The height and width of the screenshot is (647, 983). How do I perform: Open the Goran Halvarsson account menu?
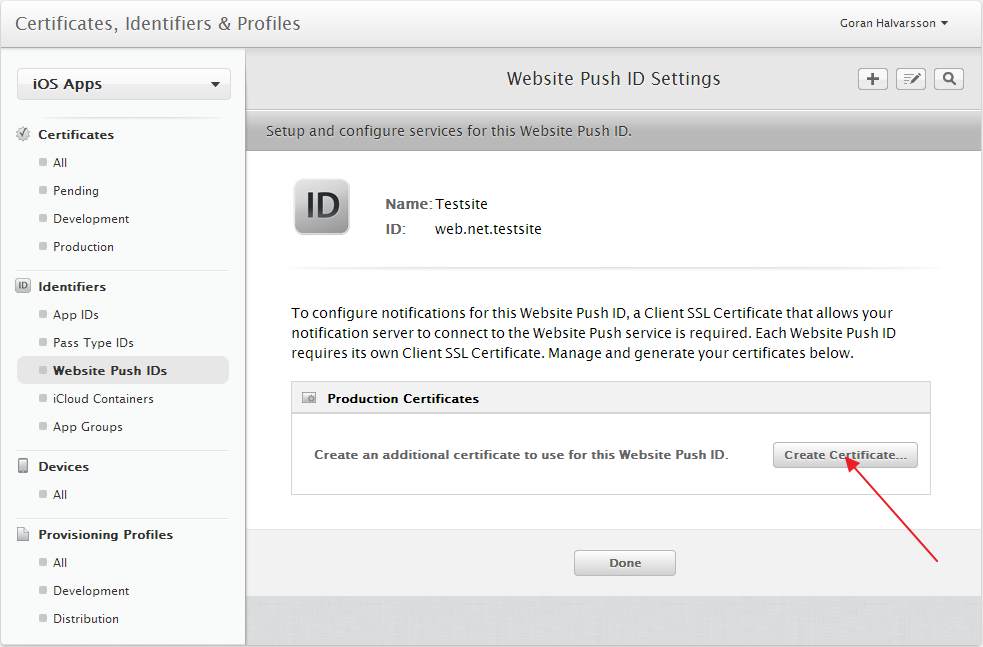click(893, 22)
